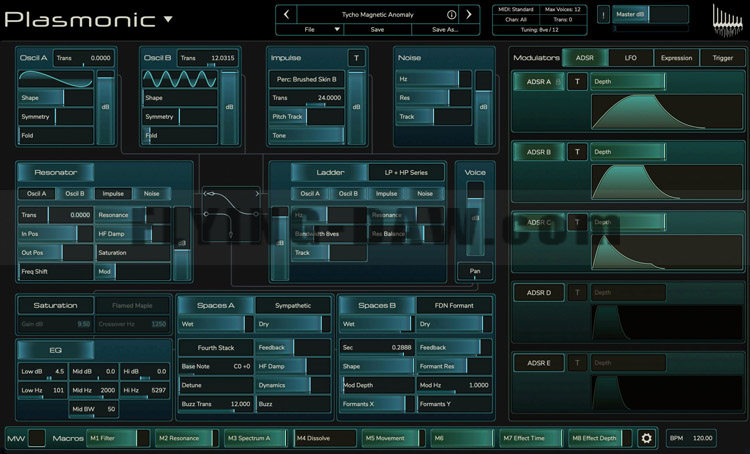Click the Save As button
The height and width of the screenshot is (454, 750).
tap(445, 30)
